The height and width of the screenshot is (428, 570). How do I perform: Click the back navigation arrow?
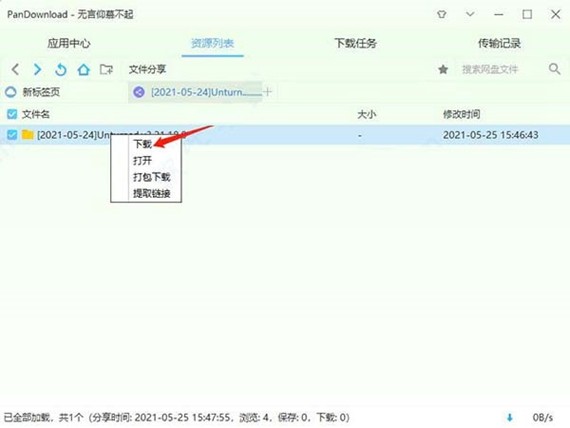(x=15, y=69)
